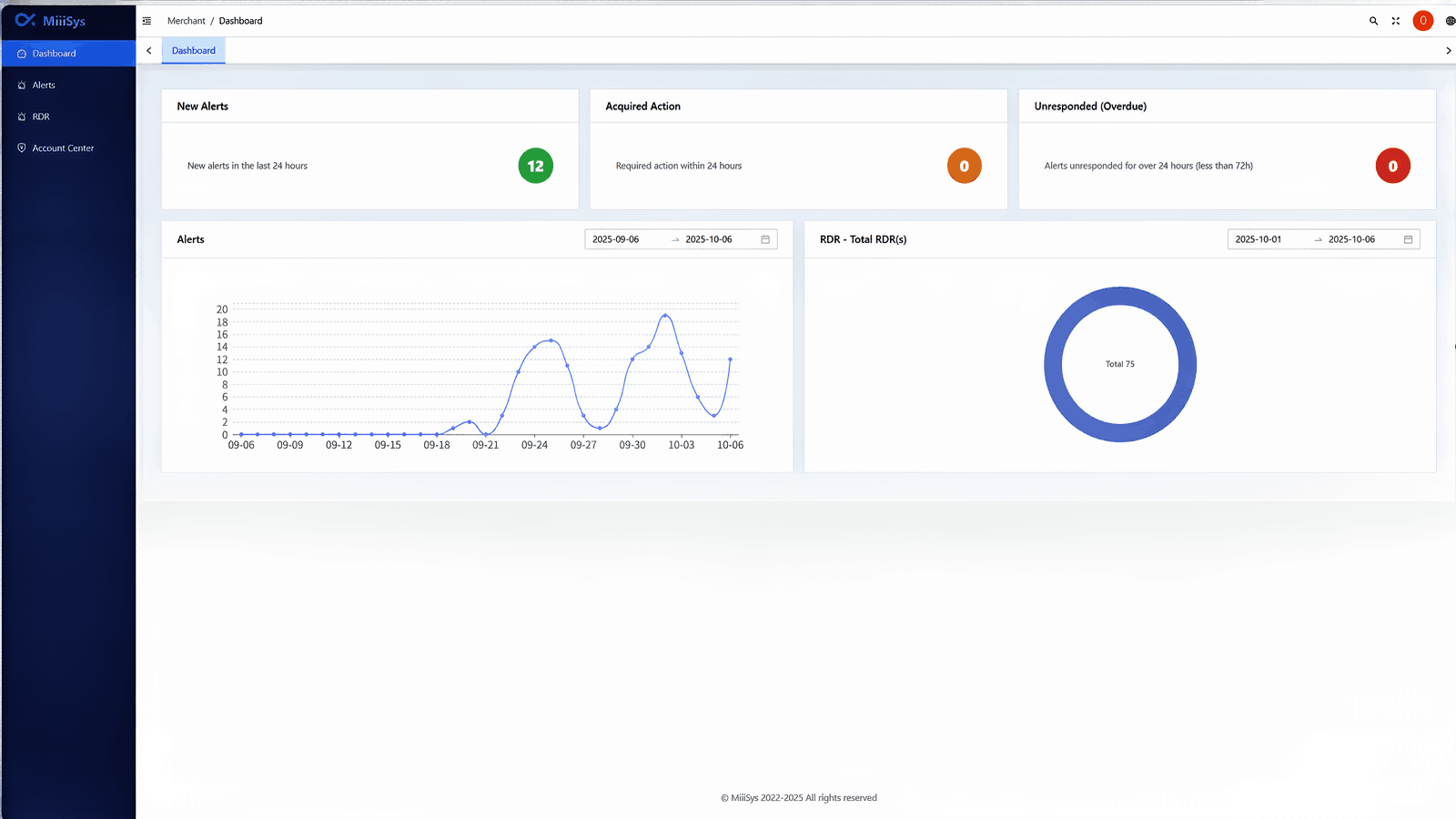Screen dimensions: 1456x819
Task: Open the calendar icon for the RDR chart
Action: click(x=1408, y=239)
